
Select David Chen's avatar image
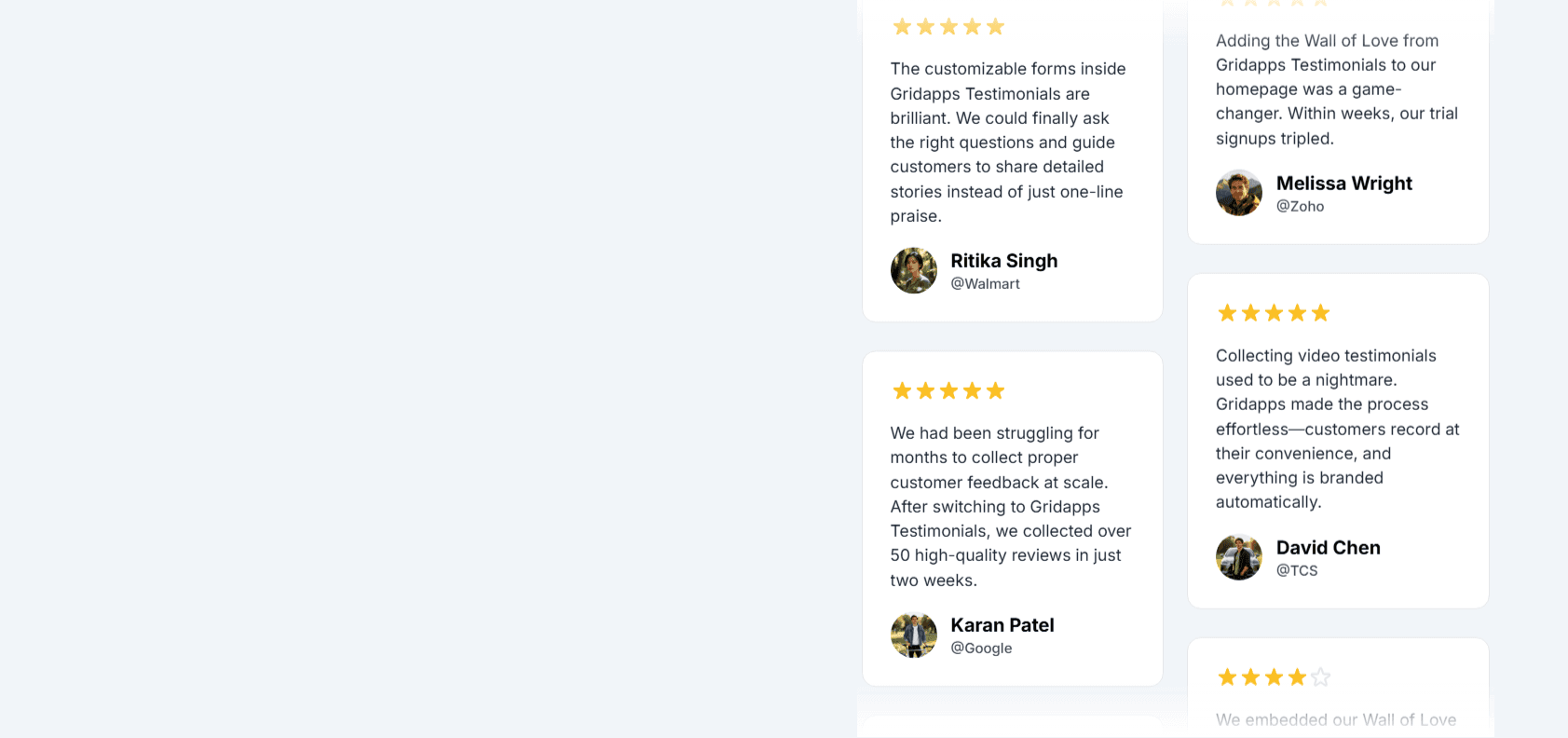pyautogui.click(x=1238, y=556)
